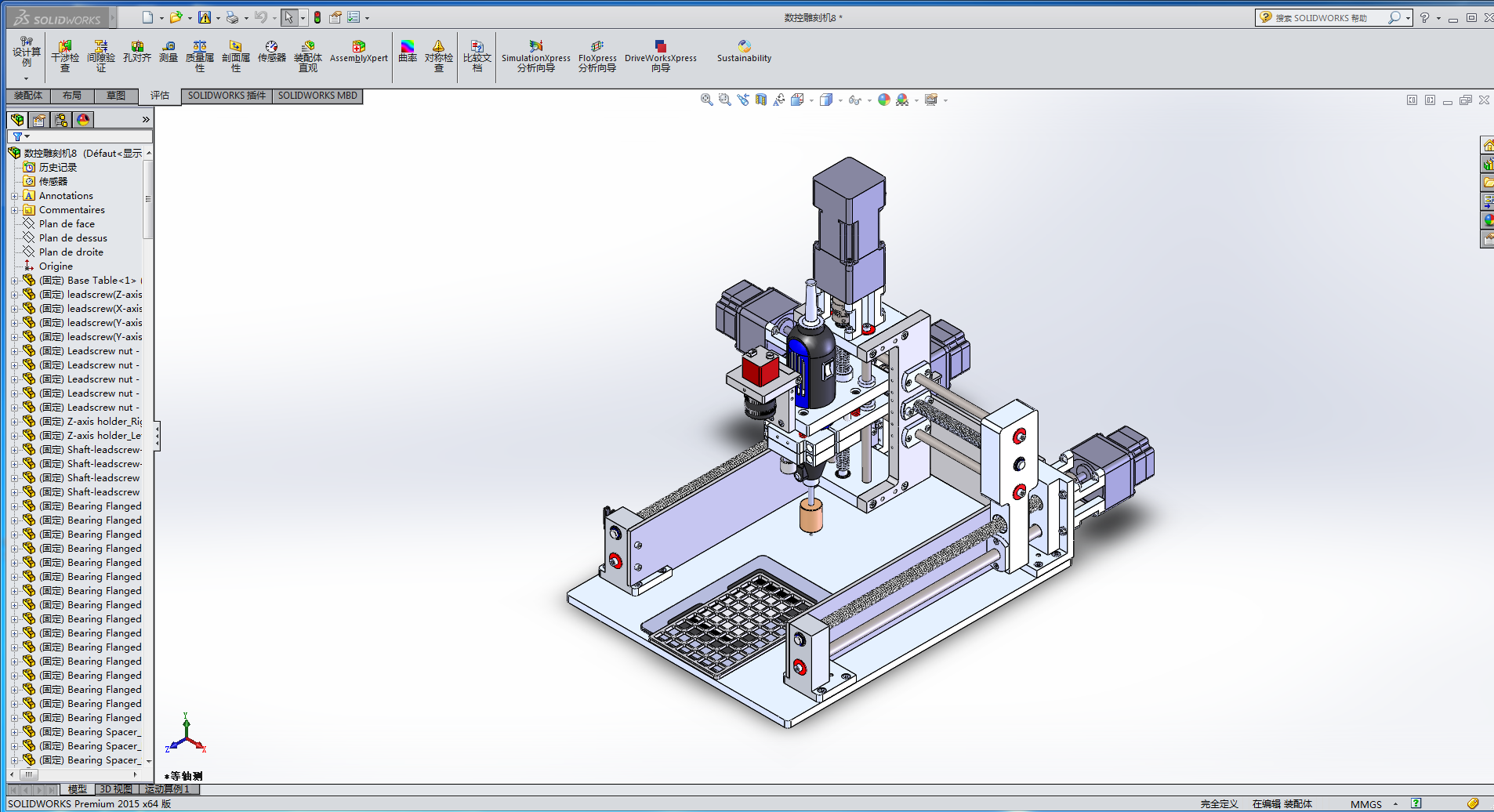
Task: Open the Section View tool
Action: click(x=760, y=100)
